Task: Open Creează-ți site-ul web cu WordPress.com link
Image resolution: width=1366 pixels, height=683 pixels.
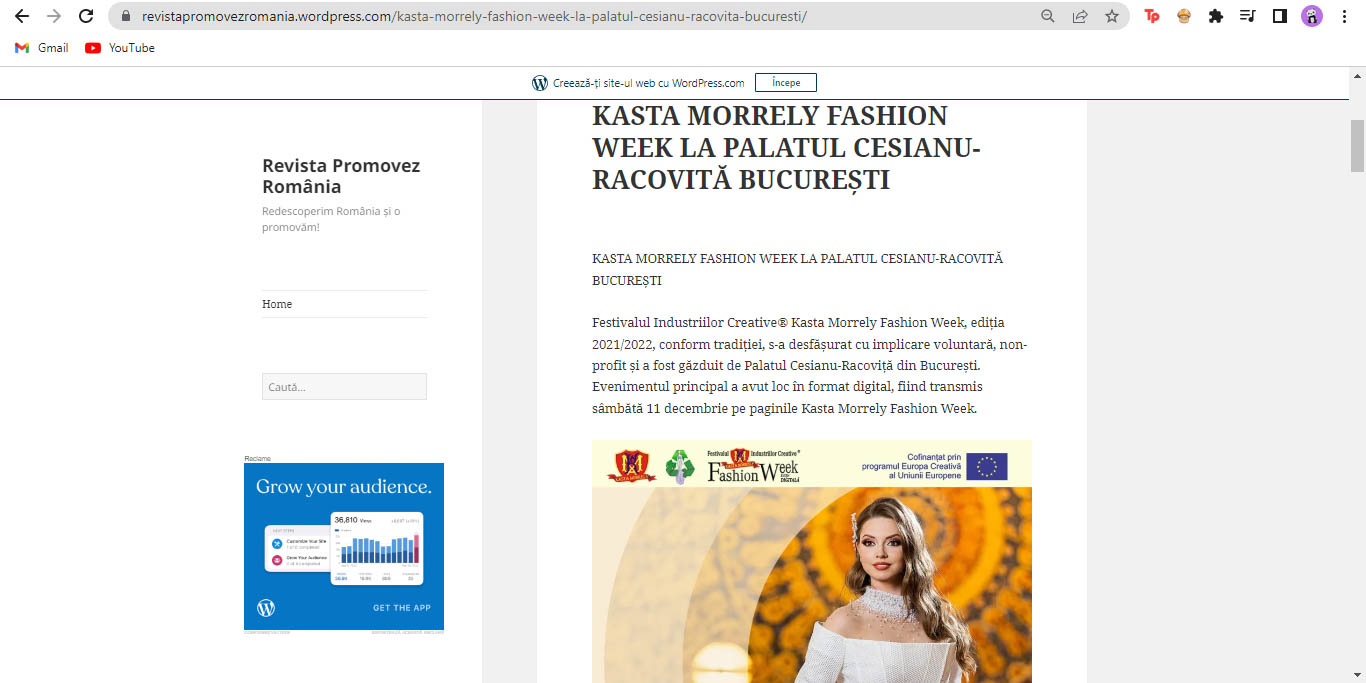Action: click(x=649, y=83)
